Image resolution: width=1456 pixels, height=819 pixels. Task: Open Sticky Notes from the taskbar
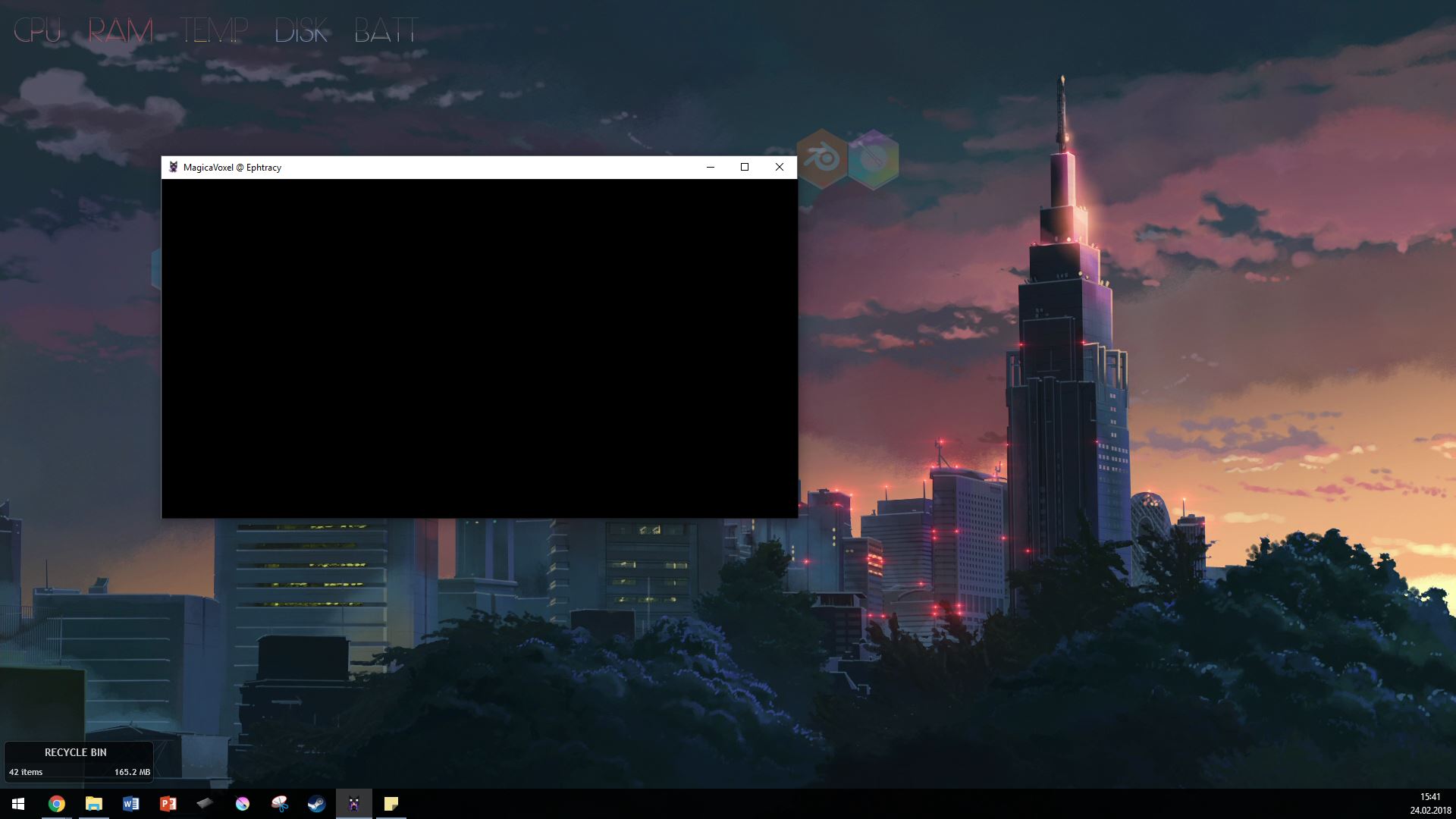[x=391, y=804]
